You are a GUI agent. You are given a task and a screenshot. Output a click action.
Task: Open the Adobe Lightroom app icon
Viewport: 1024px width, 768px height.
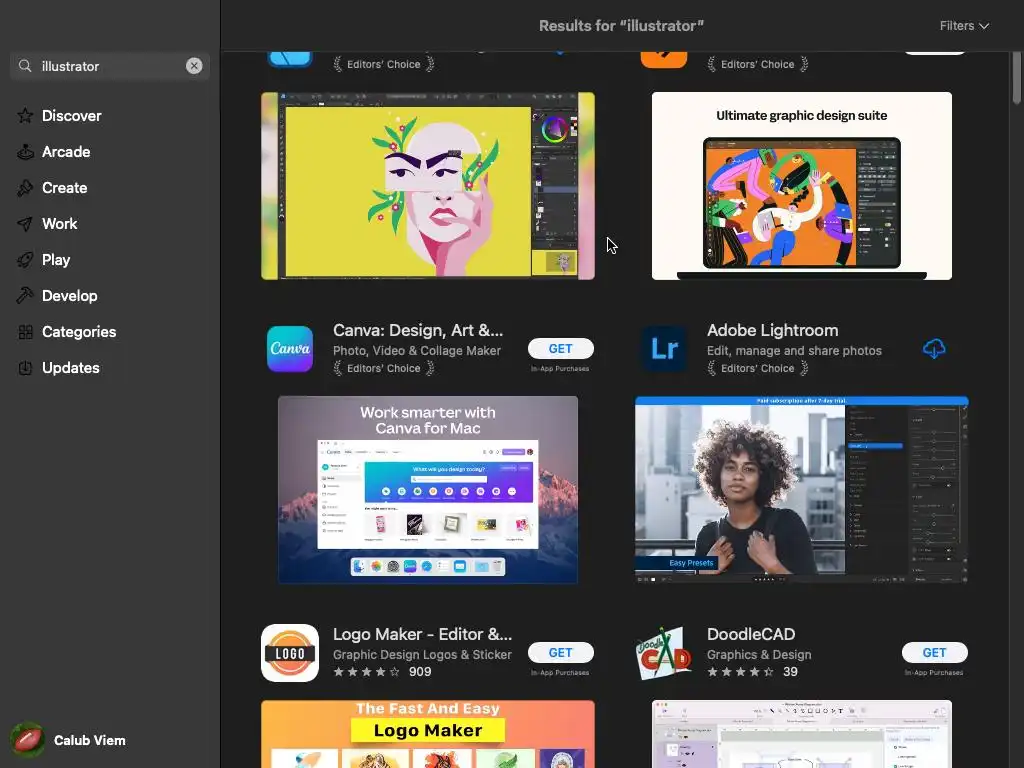tap(664, 349)
